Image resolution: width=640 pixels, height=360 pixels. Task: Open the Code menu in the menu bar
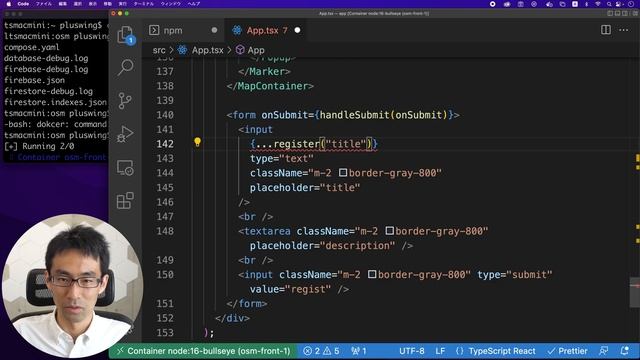tap(23, 4)
